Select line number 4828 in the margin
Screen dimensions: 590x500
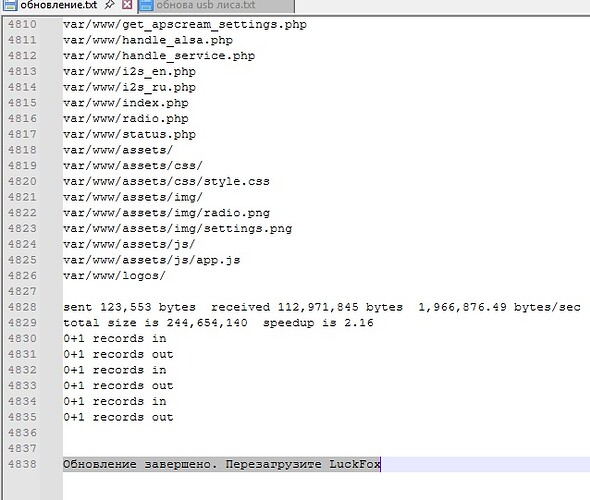click(23, 307)
